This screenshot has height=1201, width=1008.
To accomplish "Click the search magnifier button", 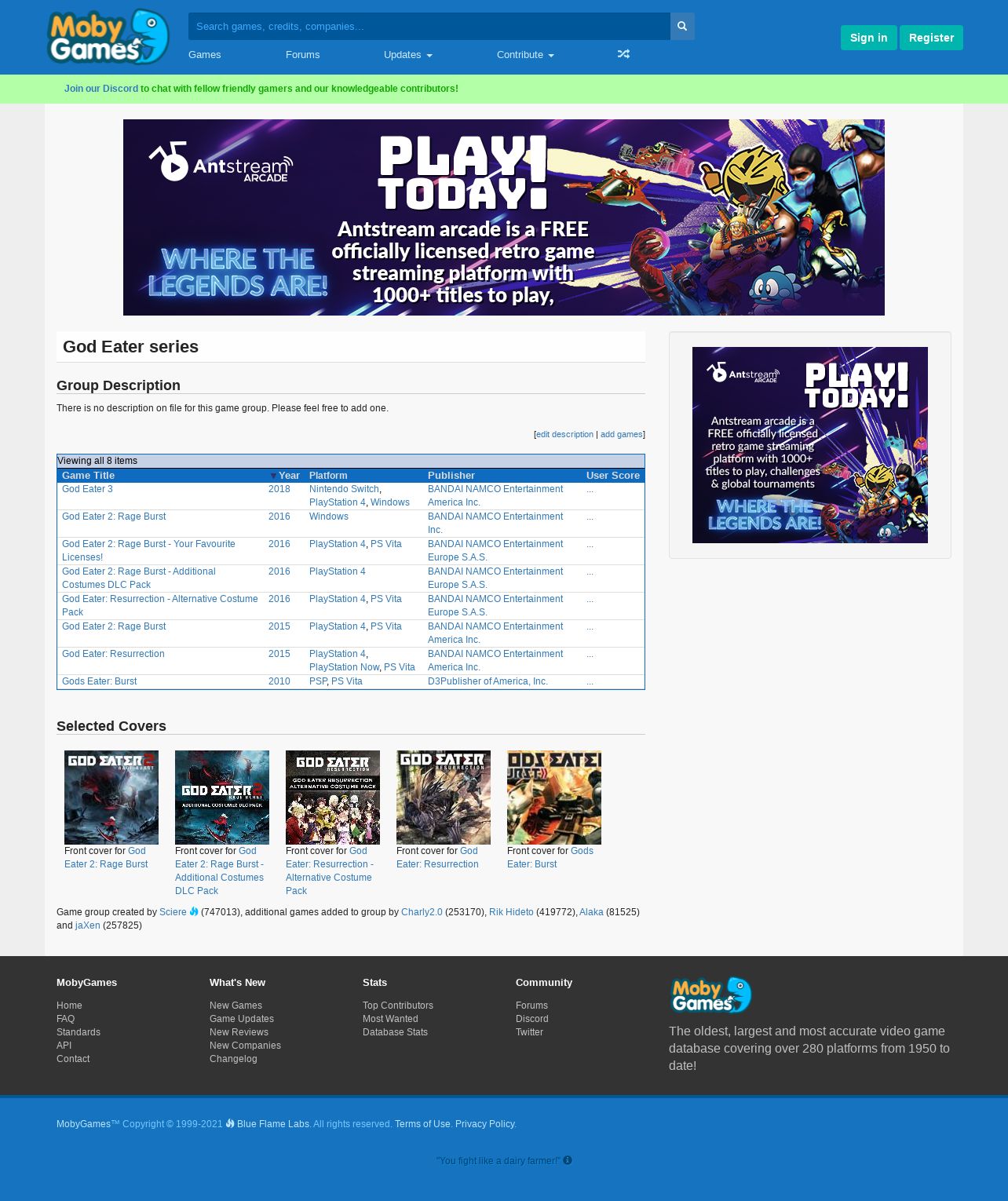I will [682, 26].
